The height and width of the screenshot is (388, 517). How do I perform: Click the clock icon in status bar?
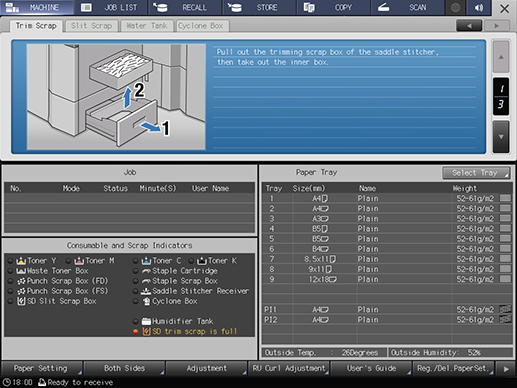(x=6, y=382)
